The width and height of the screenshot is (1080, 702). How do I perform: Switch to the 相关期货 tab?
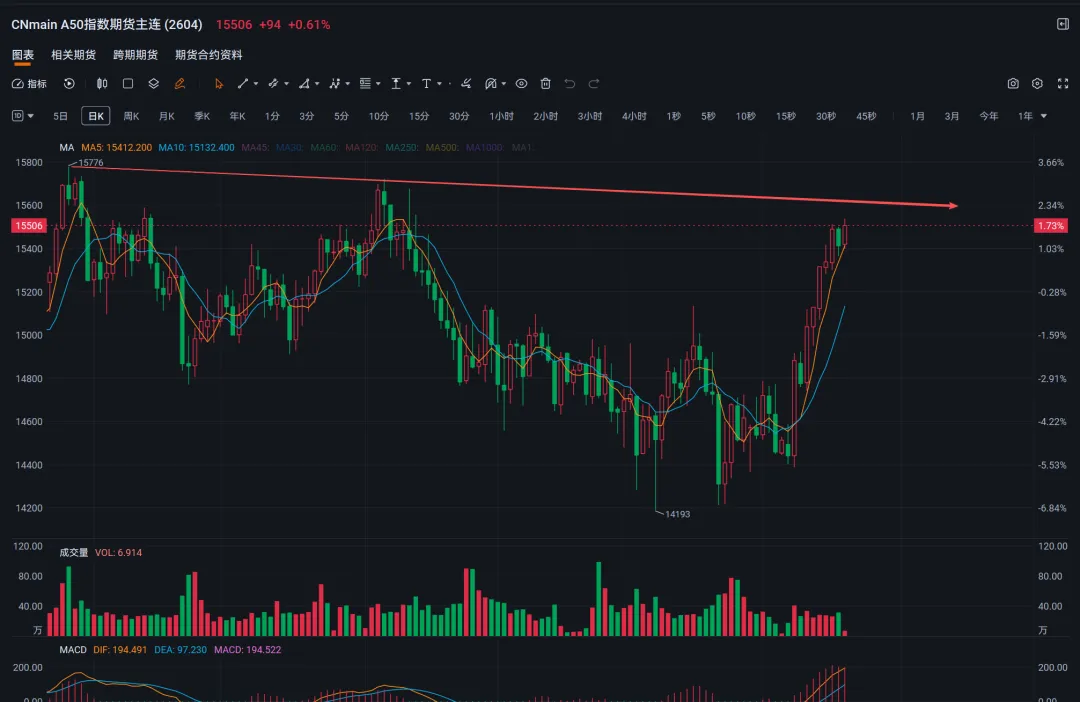click(73, 55)
